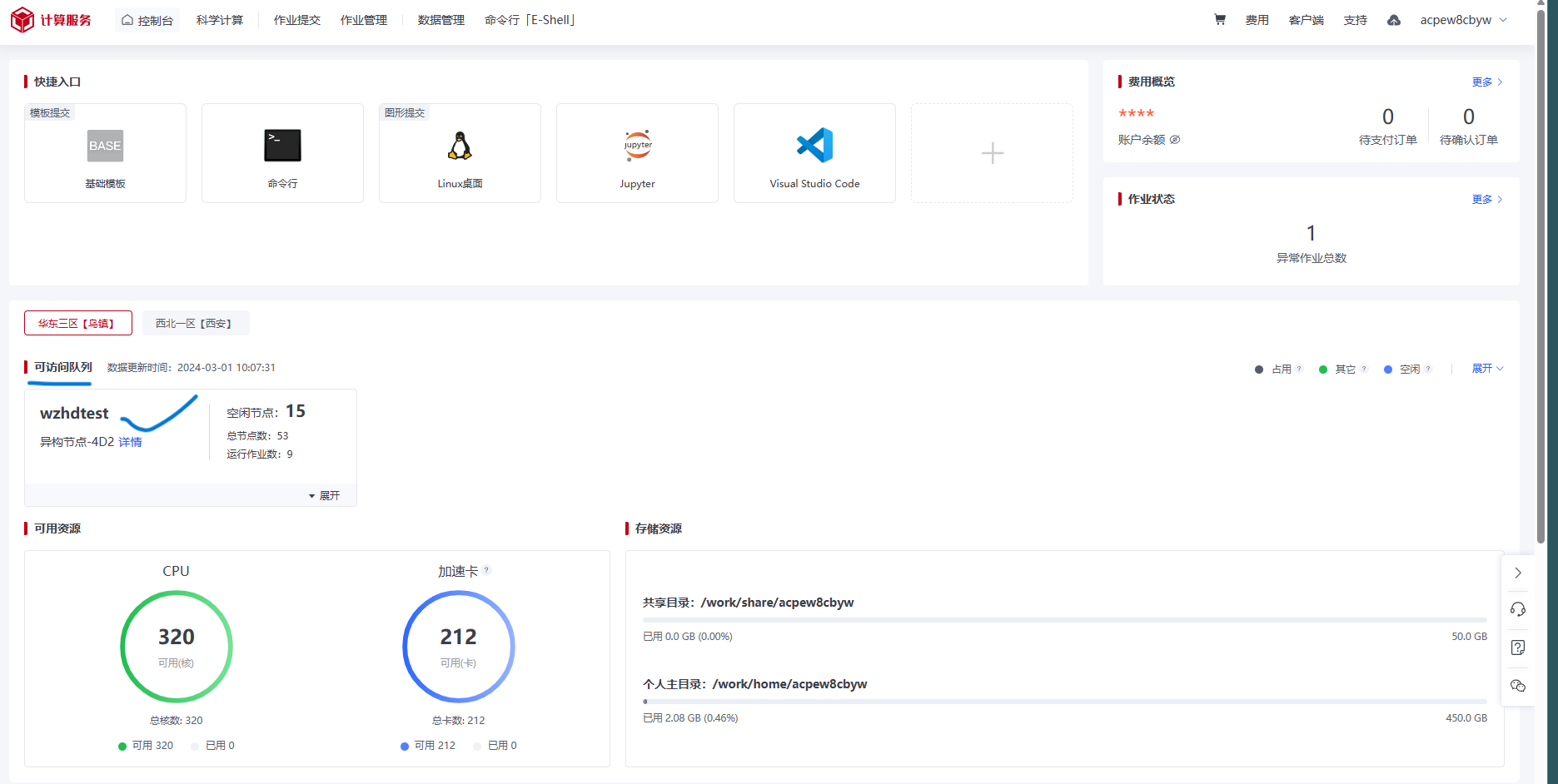1558x784 pixels.
Task: Expand the wzhdtest queue card with 展开
Action: coord(325,495)
